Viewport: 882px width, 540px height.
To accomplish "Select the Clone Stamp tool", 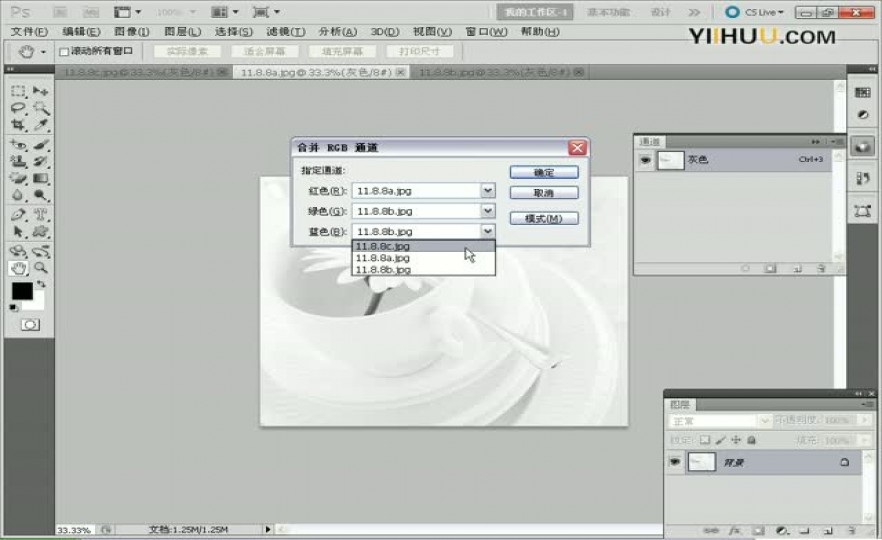I will pos(18,161).
